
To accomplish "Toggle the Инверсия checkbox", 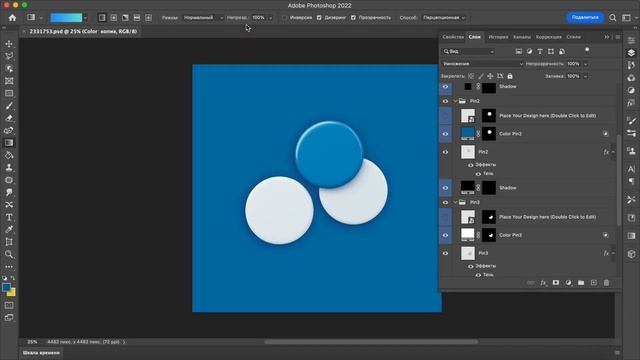I will tap(284, 18).
